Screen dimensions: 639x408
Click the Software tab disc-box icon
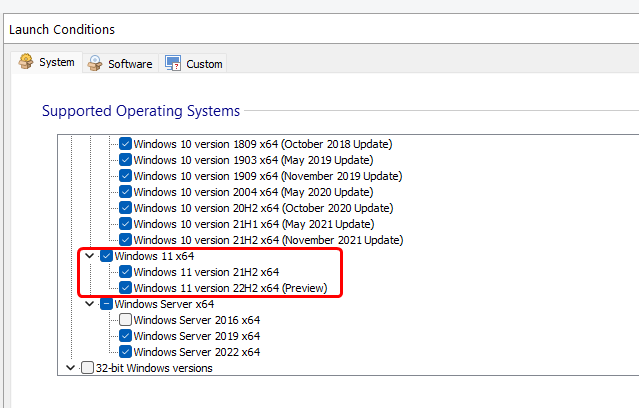click(95, 64)
